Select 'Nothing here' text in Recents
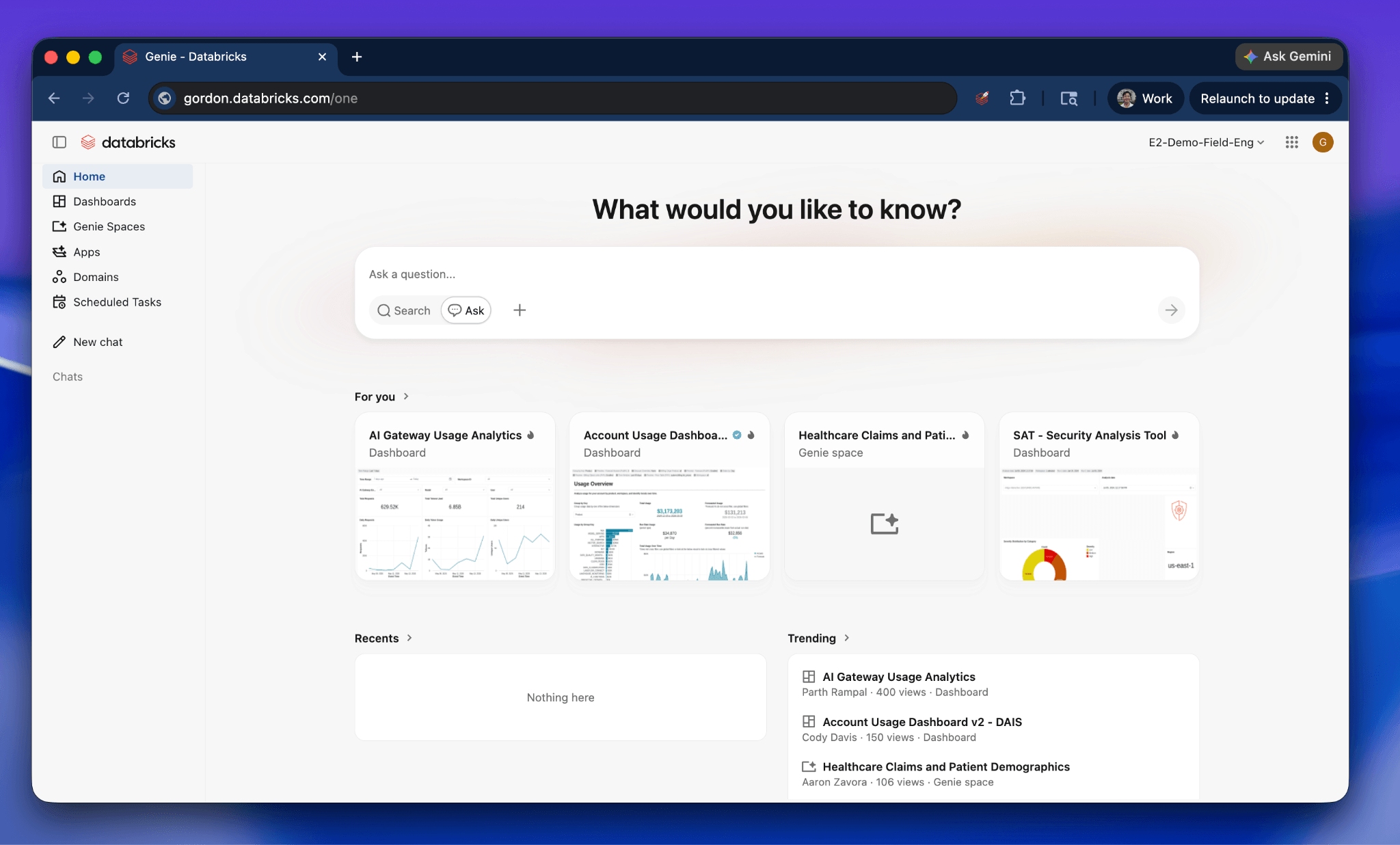This screenshot has height=845, width=1400. (561, 697)
